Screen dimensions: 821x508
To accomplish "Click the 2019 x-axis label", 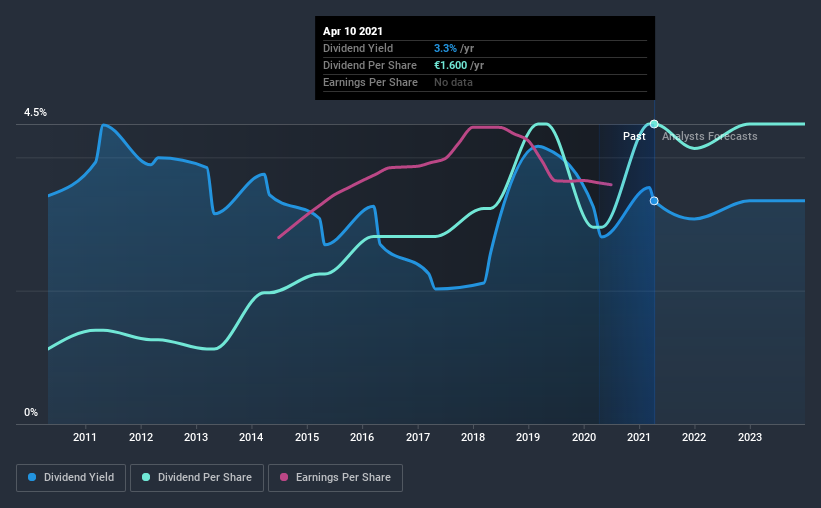I will pos(528,437).
